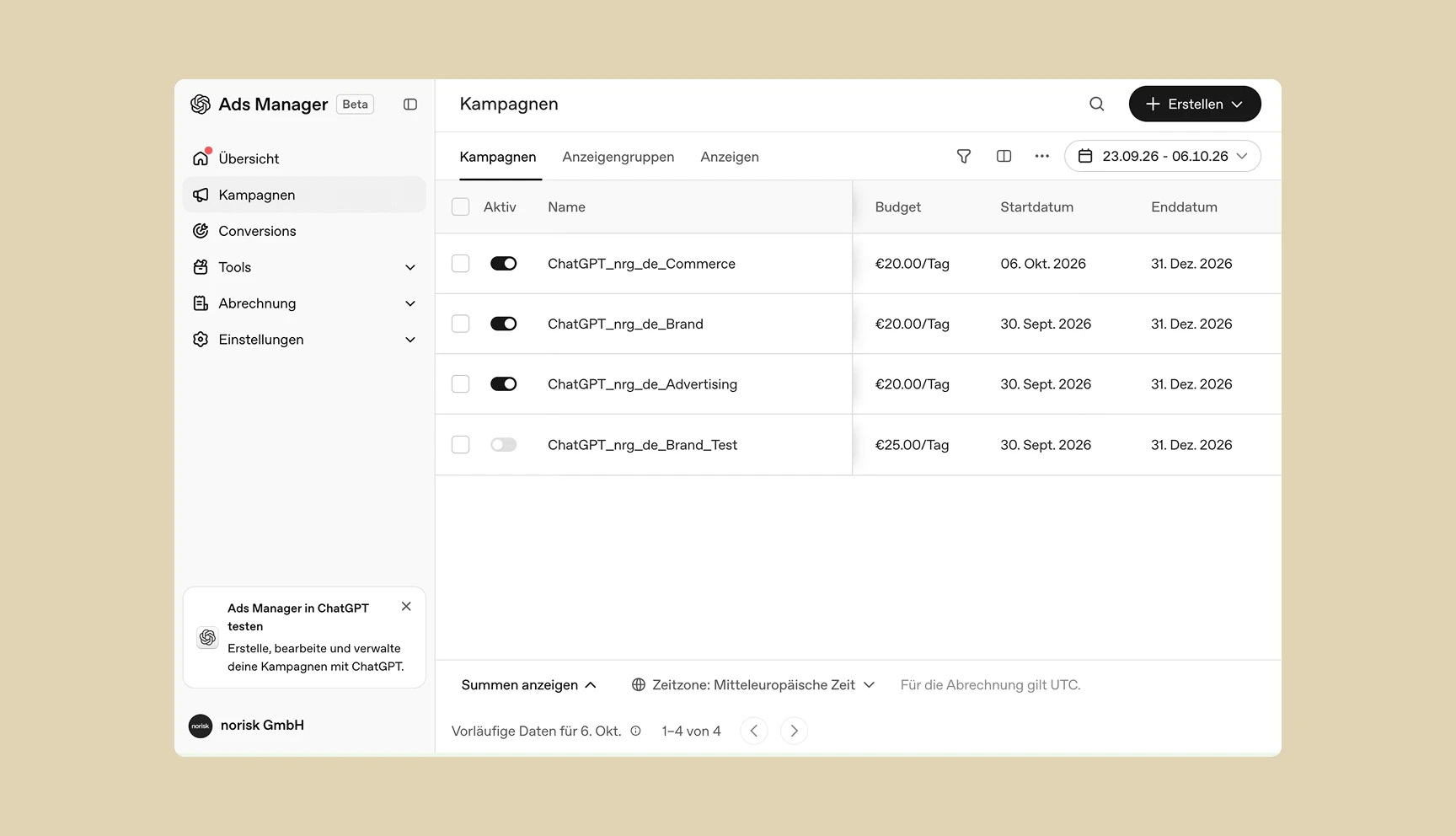Switch to the Anzeigengruppen tab
Screen dimensions: 1456x836
coord(618,157)
